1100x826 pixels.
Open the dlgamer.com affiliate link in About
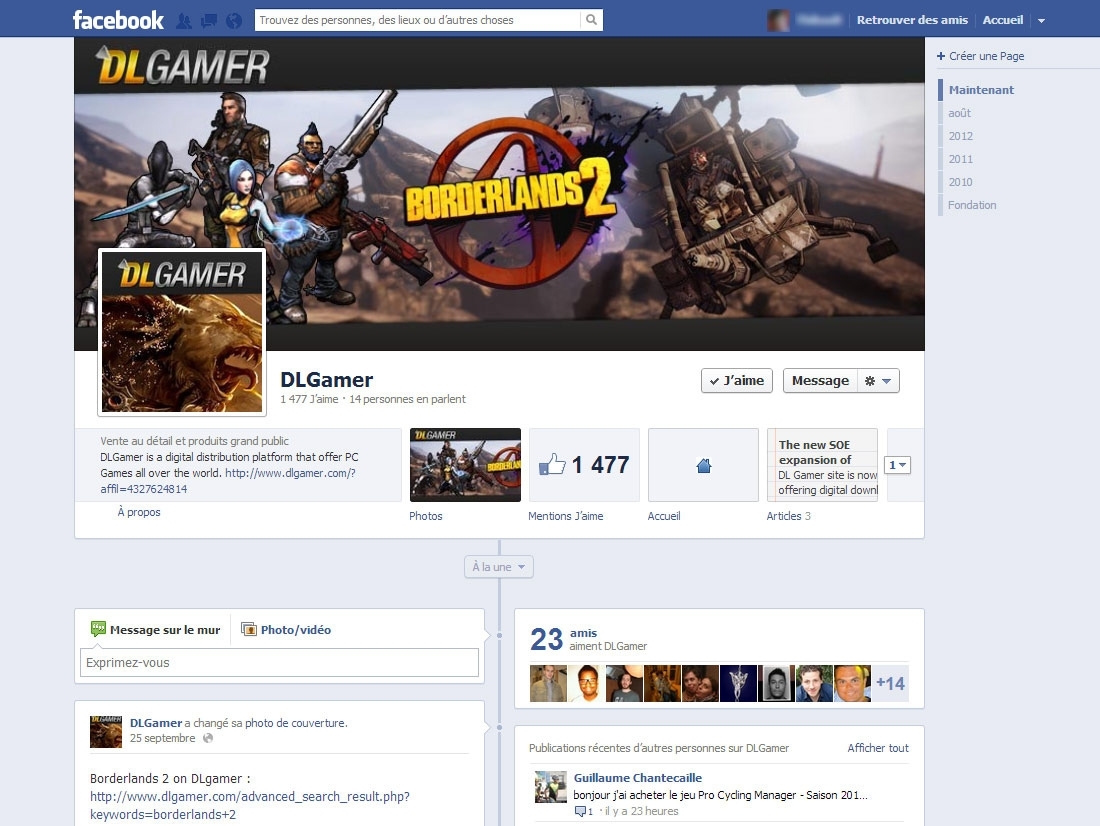coord(227,481)
